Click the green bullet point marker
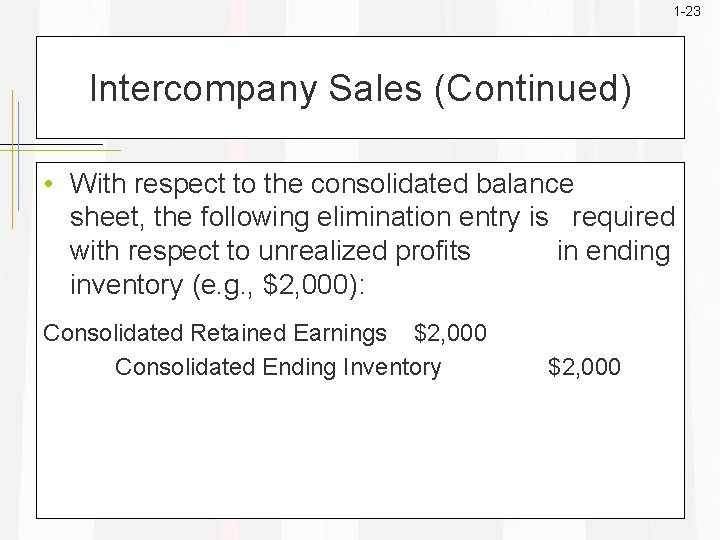 (x=49, y=185)
